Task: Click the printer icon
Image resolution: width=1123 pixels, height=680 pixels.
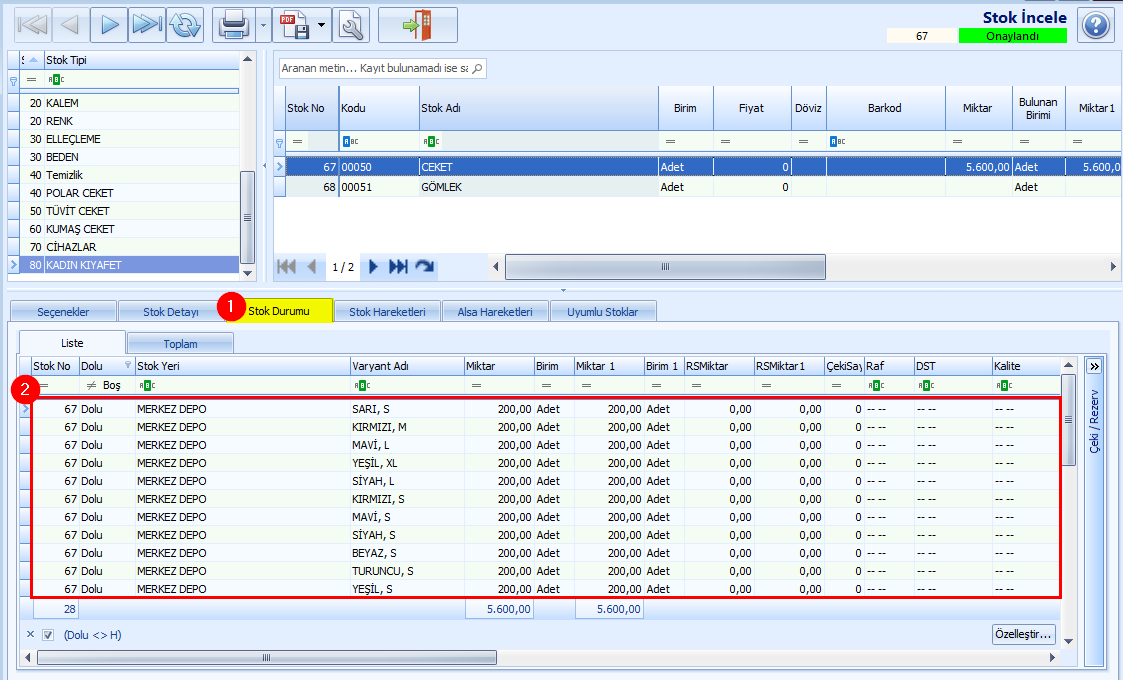Action: pos(233,25)
